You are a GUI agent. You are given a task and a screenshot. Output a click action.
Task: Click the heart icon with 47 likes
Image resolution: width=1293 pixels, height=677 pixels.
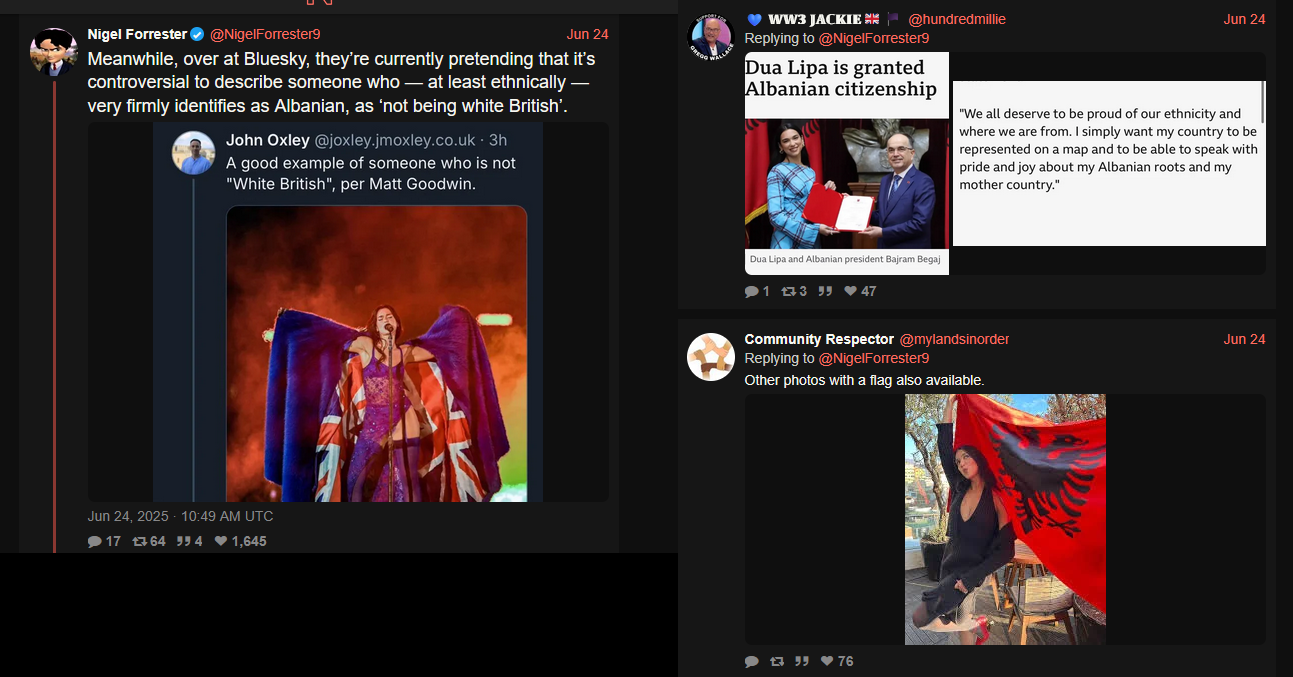(851, 291)
